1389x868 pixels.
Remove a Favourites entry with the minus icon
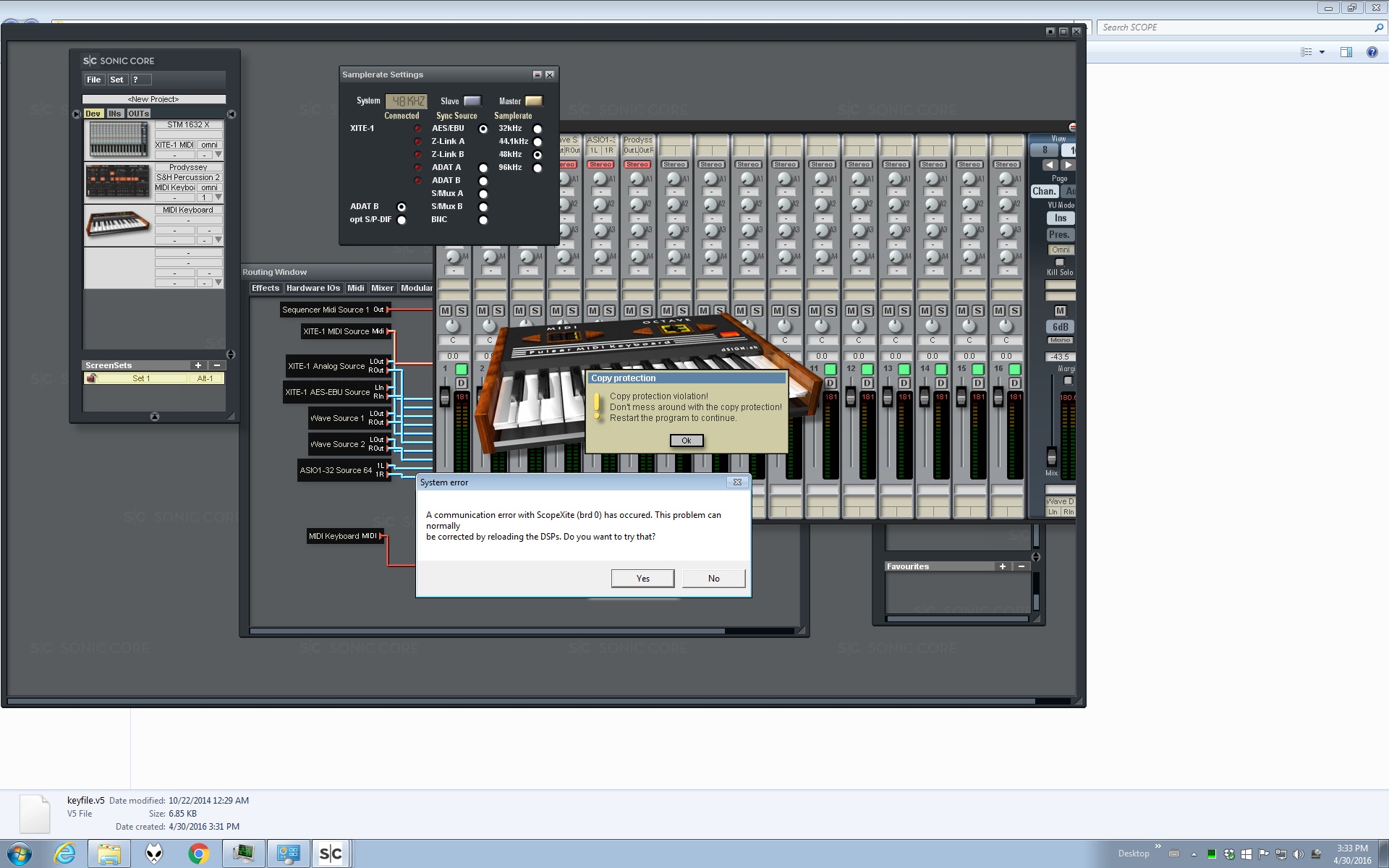(1021, 566)
